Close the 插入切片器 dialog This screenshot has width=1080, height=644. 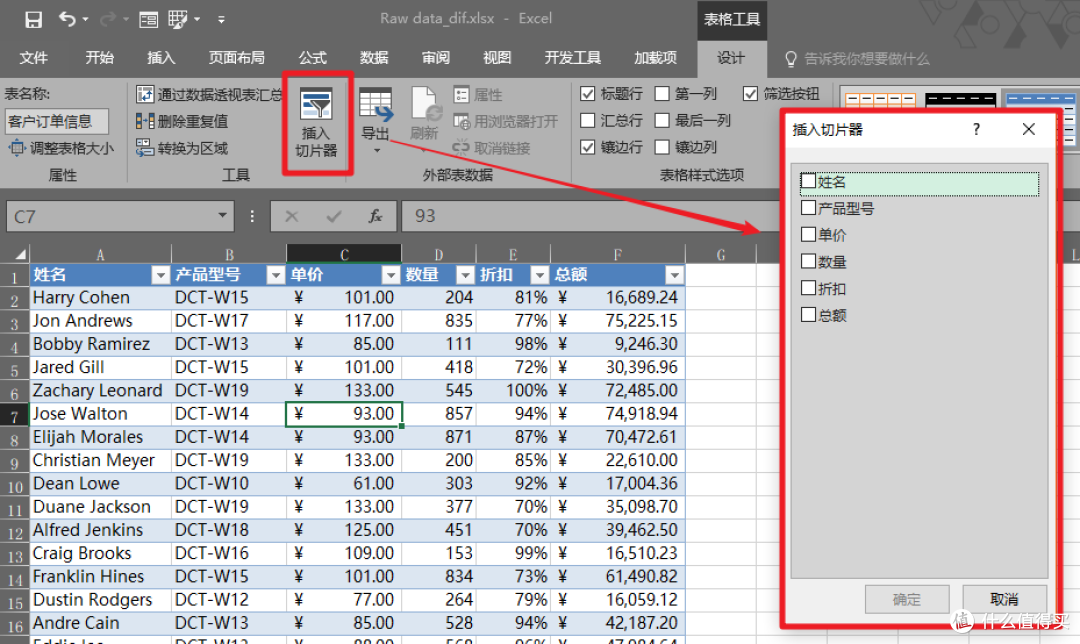click(1028, 129)
